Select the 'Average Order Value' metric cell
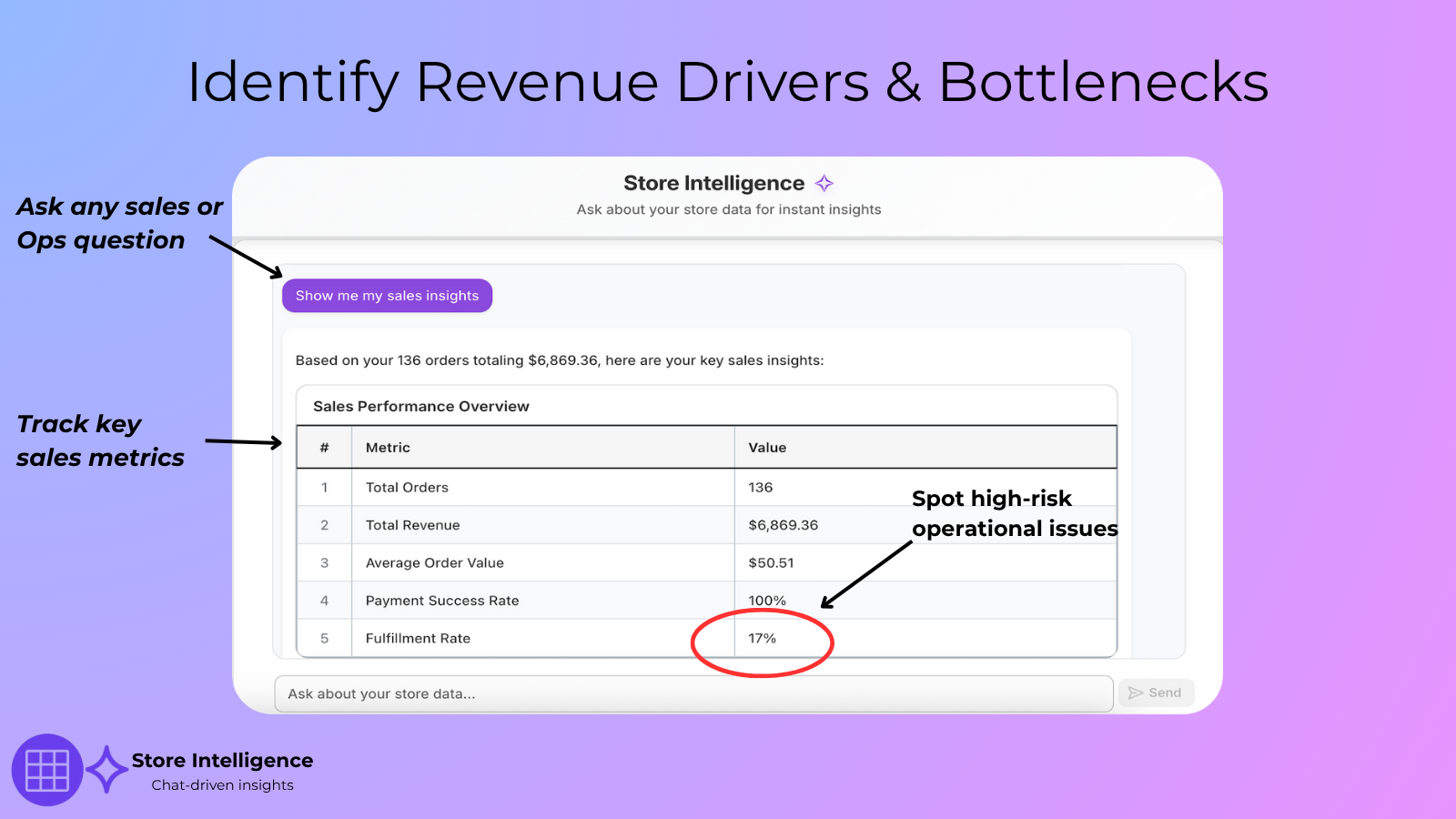1456x819 pixels. 543,563
